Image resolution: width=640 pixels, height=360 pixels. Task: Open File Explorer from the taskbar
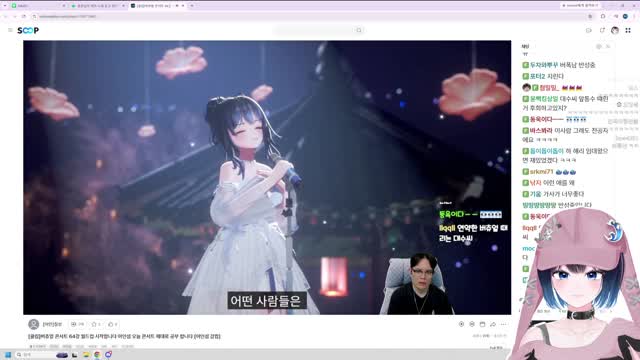tap(86, 355)
